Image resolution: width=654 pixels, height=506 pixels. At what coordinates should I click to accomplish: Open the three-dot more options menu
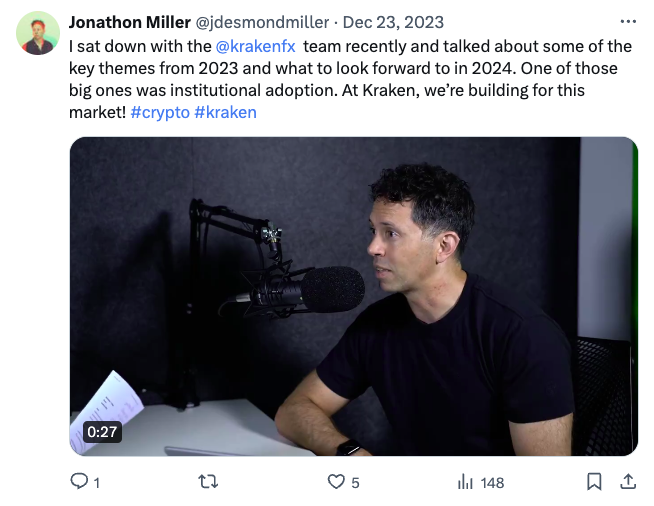pyautogui.click(x=628, y=22)
